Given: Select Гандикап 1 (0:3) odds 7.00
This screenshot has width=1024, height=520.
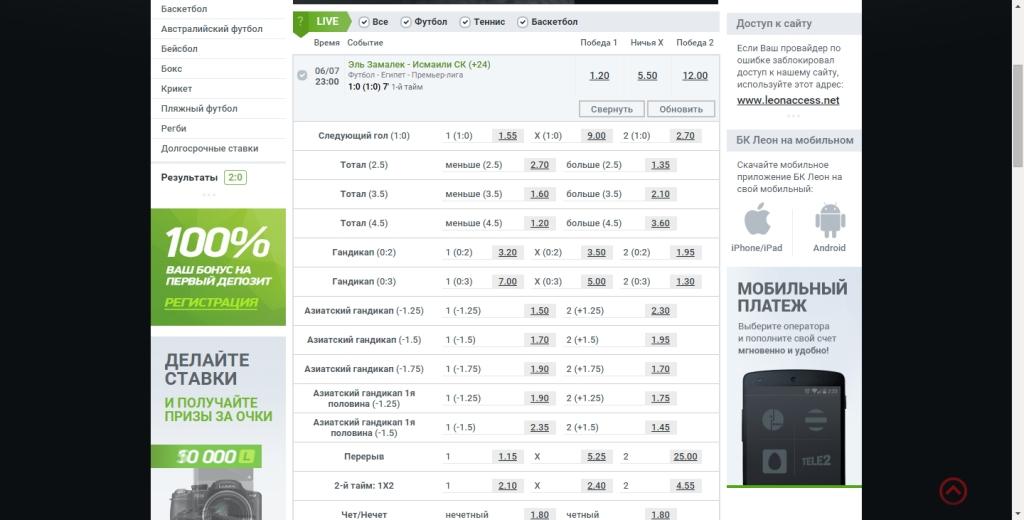Looking at the screenshot, I should coord(507,282).
